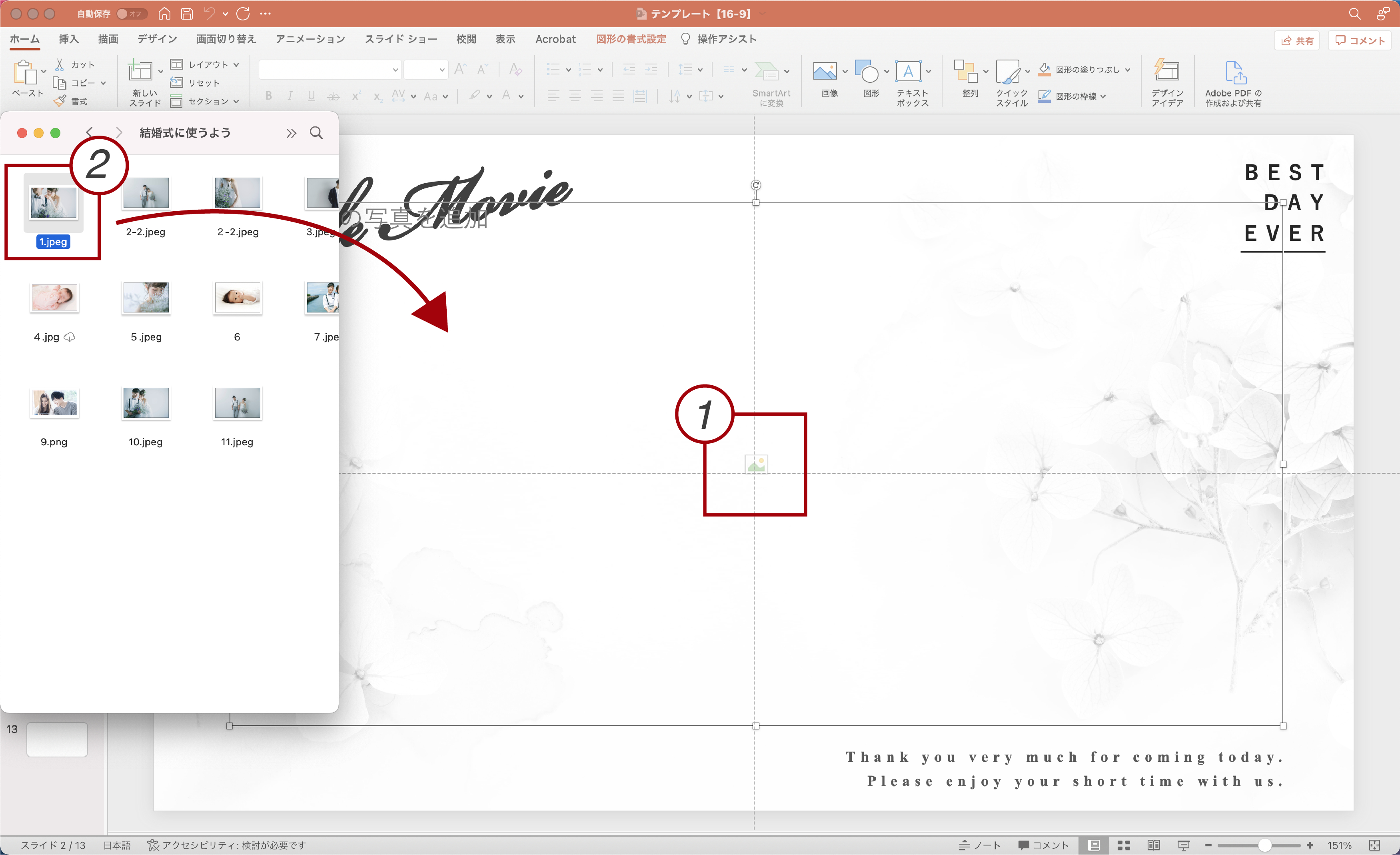This screenshot has width=1400, height=855.
Task: Select the 1.jpeg thumbnail in Finder
Action: [54, 203]
